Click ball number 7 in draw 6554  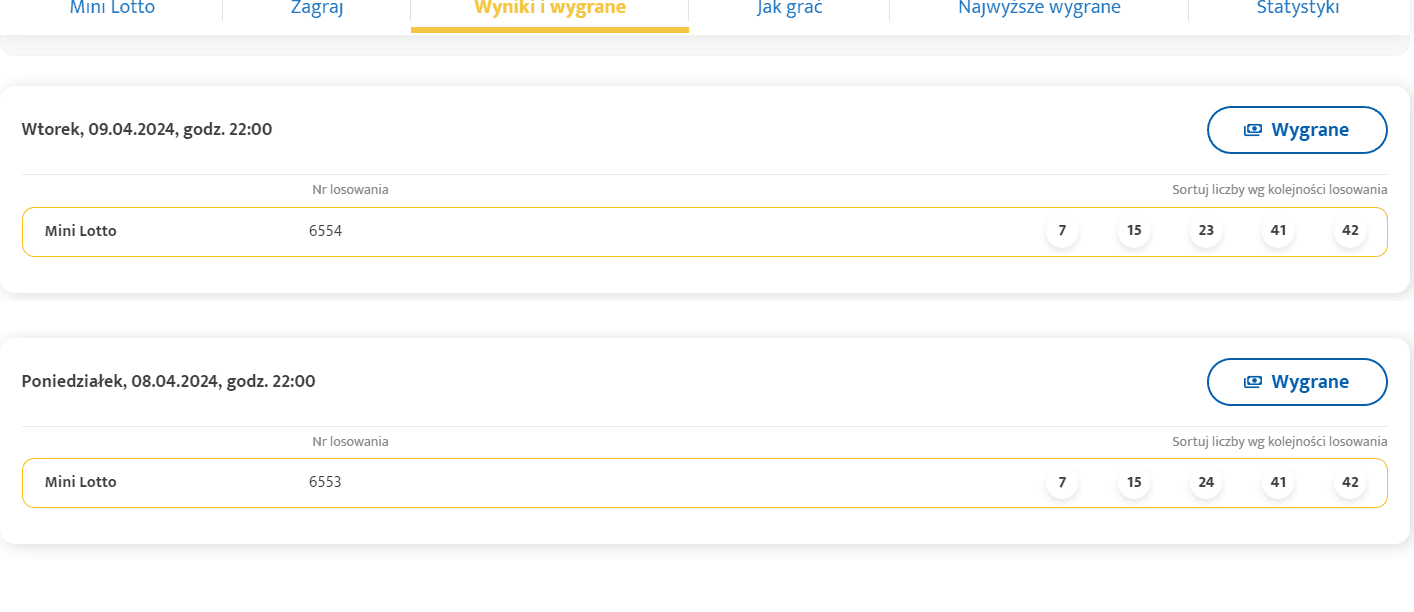(x=1062, y=231)
